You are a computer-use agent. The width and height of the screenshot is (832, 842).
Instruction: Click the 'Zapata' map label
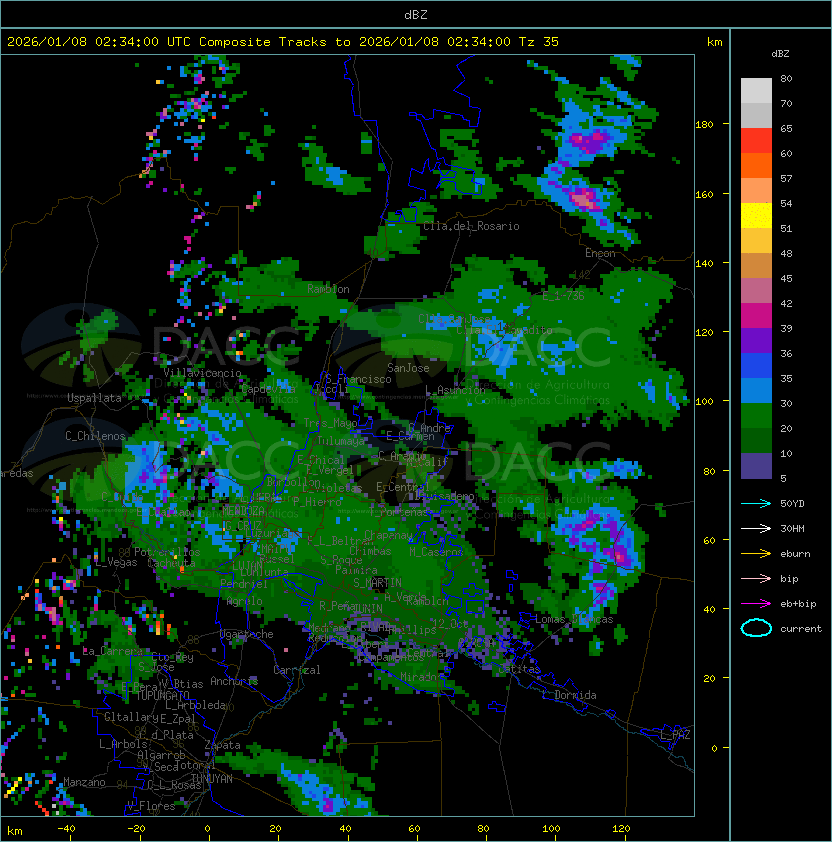click(x=222, y=745)
